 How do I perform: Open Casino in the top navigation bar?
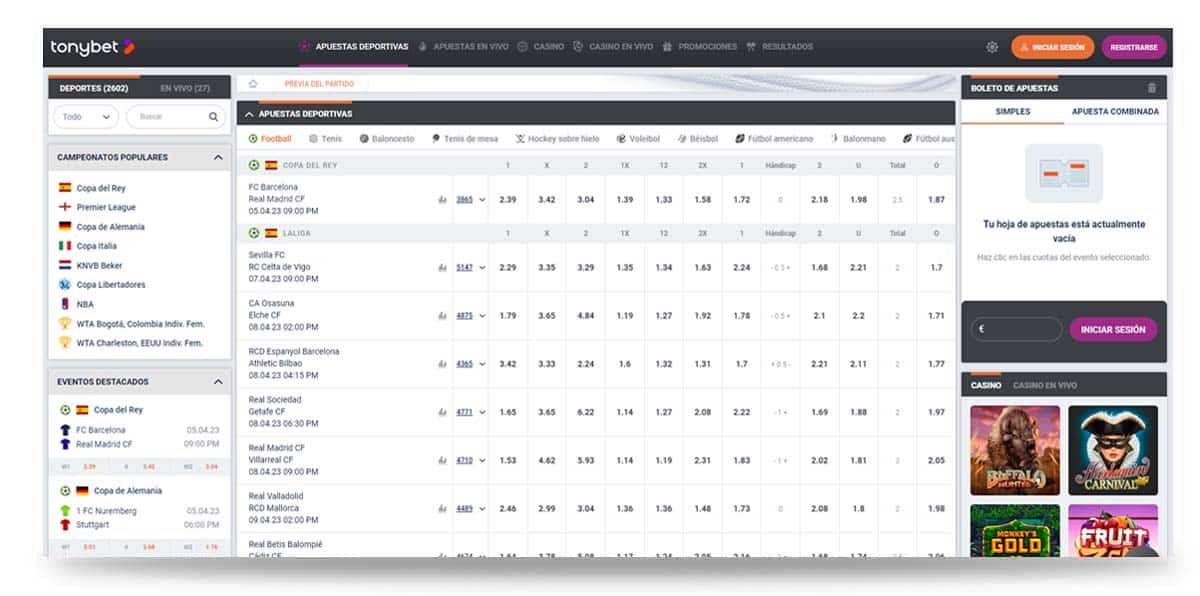[541, 47]
